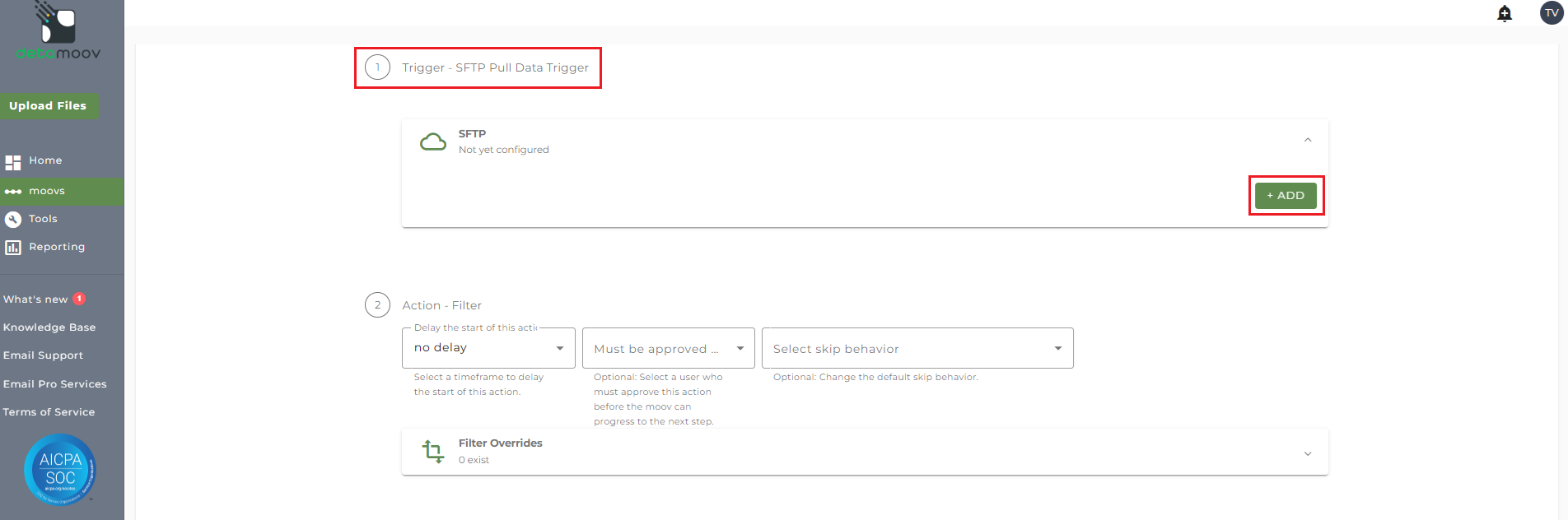This screenshot has width=1568, height=520.
Task: Click the Tools wrench icon
Action: point(13,219)
